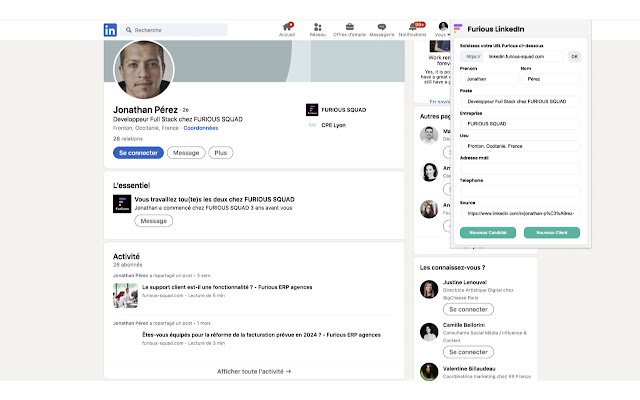This screenshot has height=400, width=640.
Task: Click the https:// prefix label
Action: point(473,56)
